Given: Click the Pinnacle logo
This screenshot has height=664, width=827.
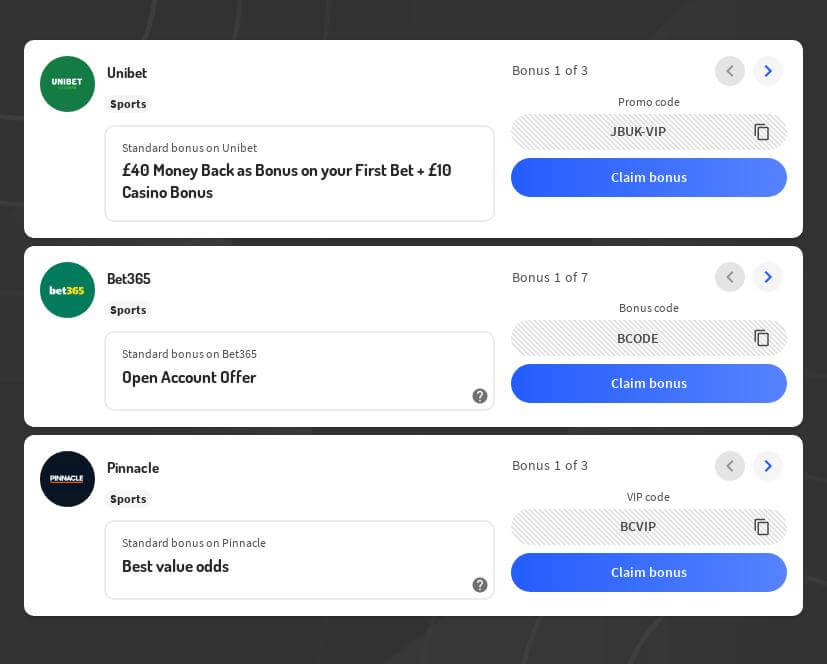Looking at the screenshot, I should coord(67,479).
